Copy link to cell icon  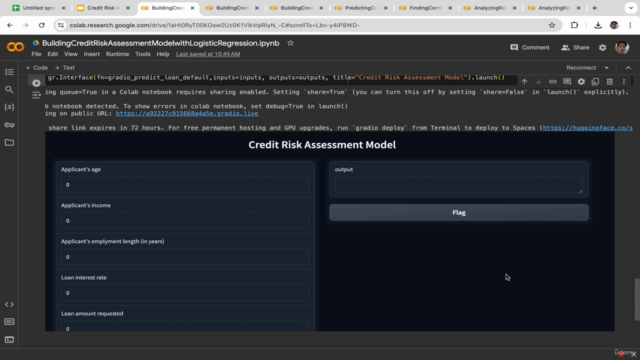click(553, 82)
